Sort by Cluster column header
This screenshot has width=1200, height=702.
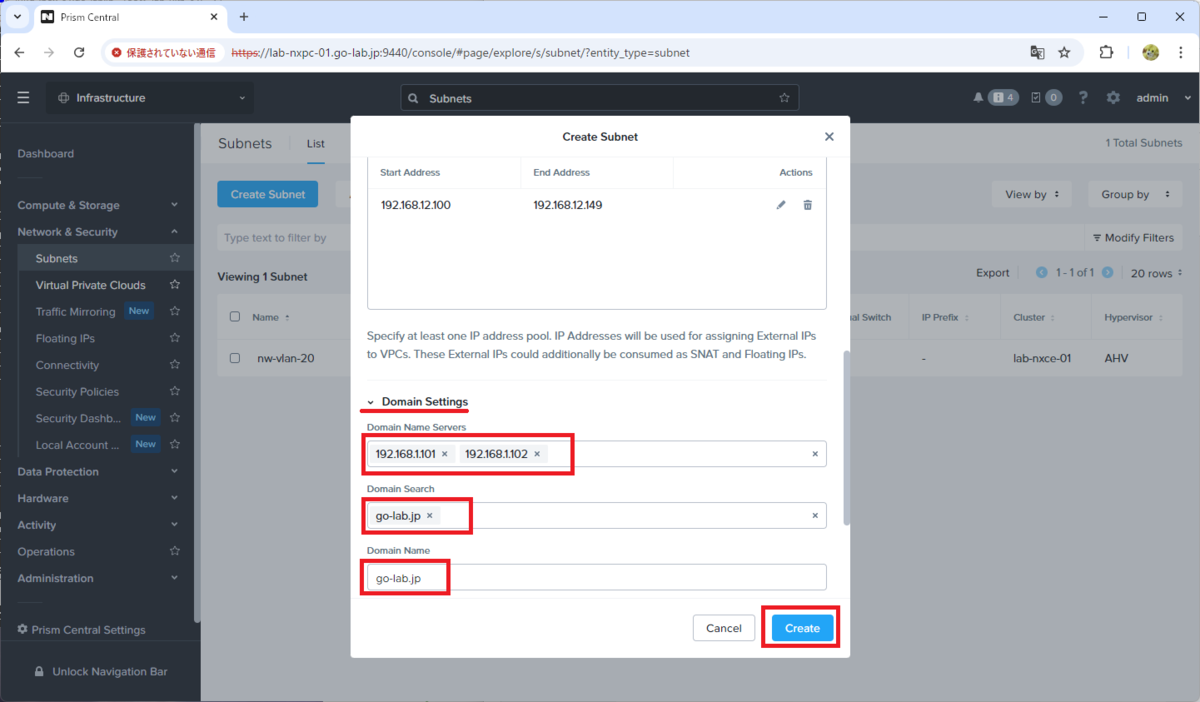(1035, 317)
